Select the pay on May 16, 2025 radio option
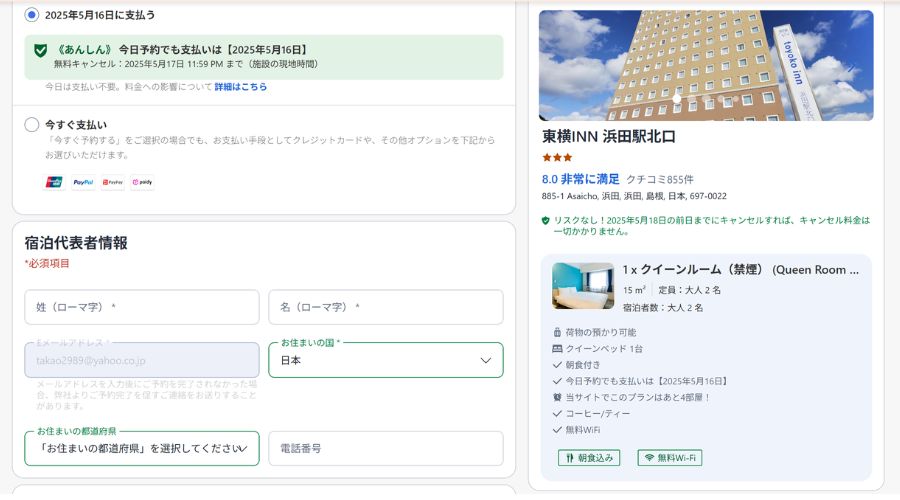The height and width of the screenshot is (500, 900). pyautogui.click(x=32, y=15)
